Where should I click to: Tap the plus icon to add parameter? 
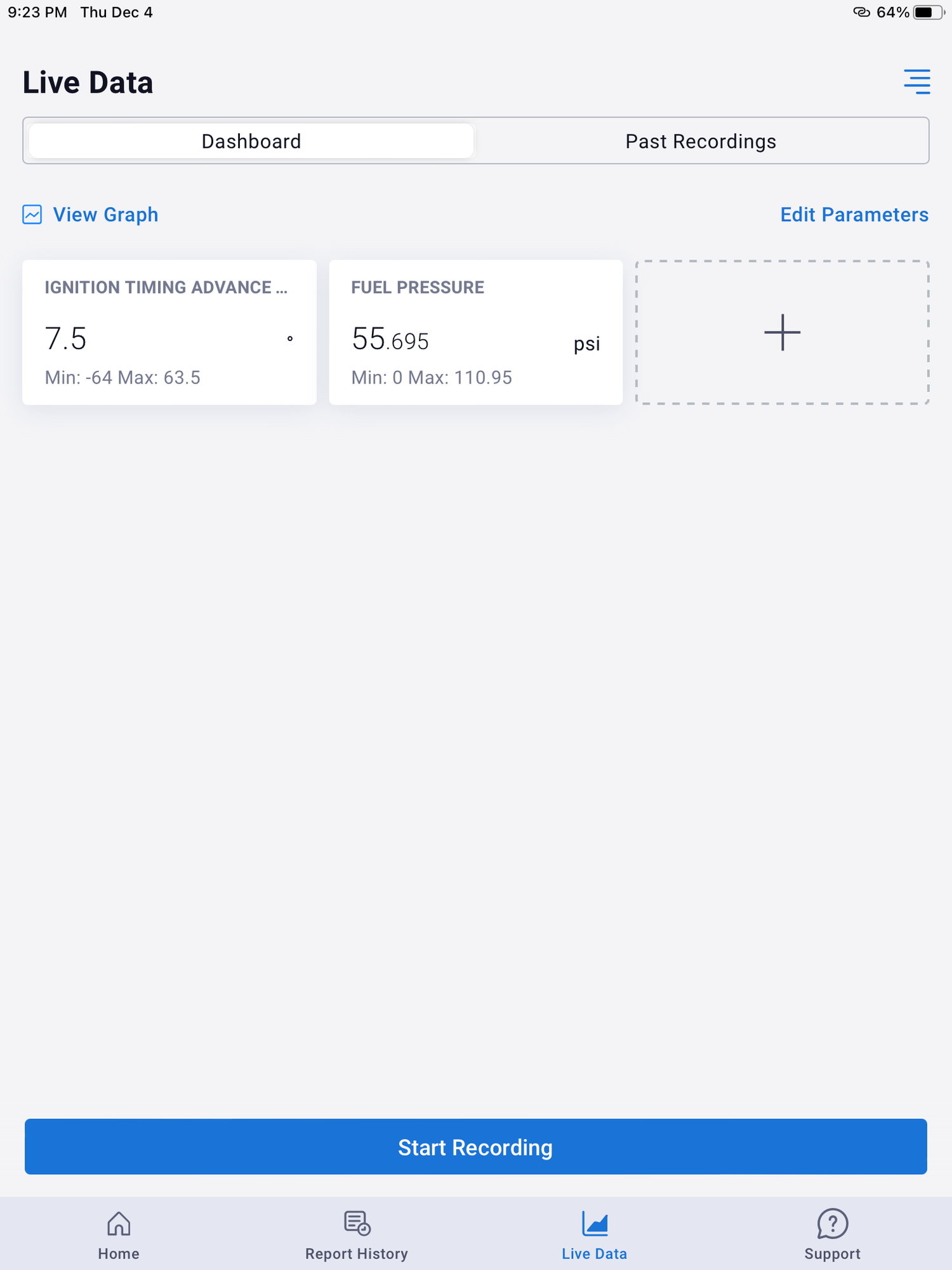[782, 332]
